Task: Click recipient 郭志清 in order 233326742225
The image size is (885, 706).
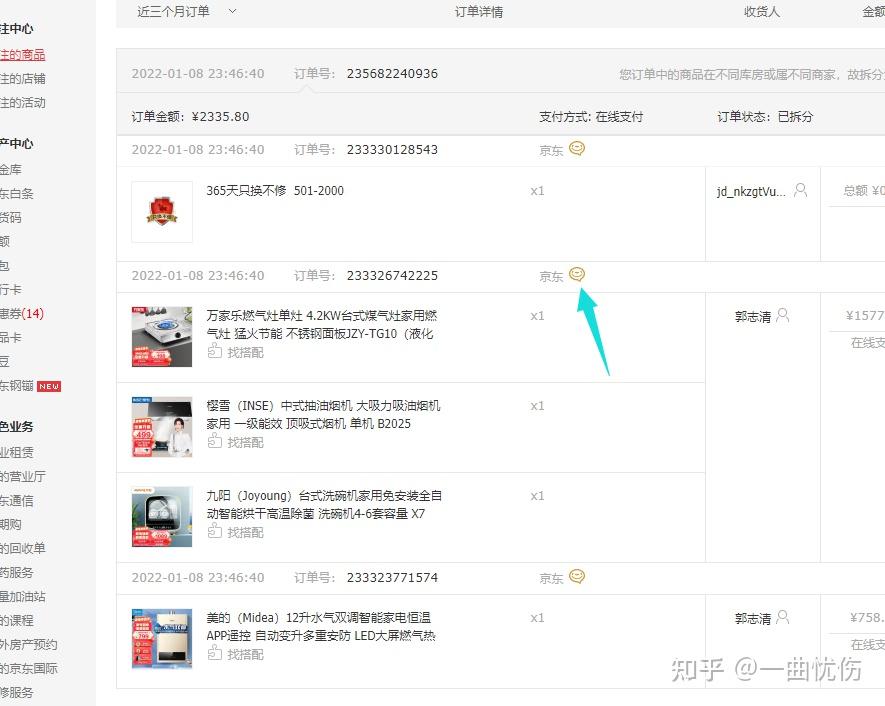Action: (753, 317)
